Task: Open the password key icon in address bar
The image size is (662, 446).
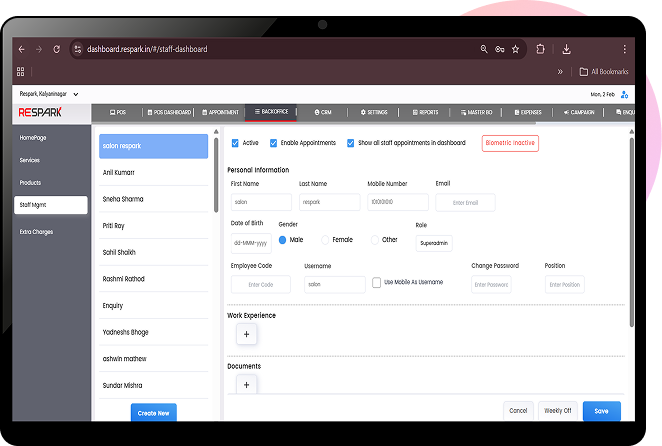Action: click(499, 49)
